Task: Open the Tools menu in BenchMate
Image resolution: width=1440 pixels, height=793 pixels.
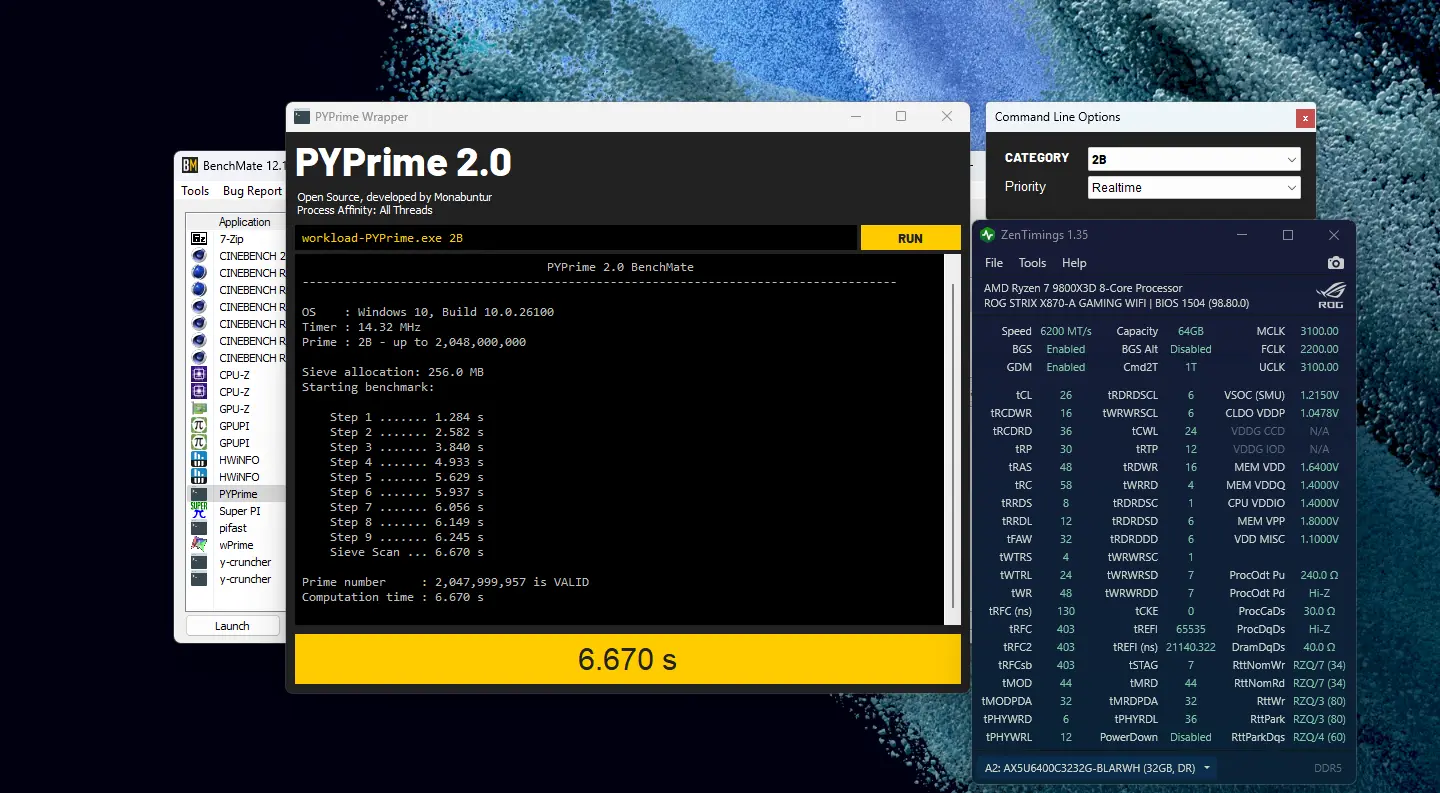Action: pos(195,191)
